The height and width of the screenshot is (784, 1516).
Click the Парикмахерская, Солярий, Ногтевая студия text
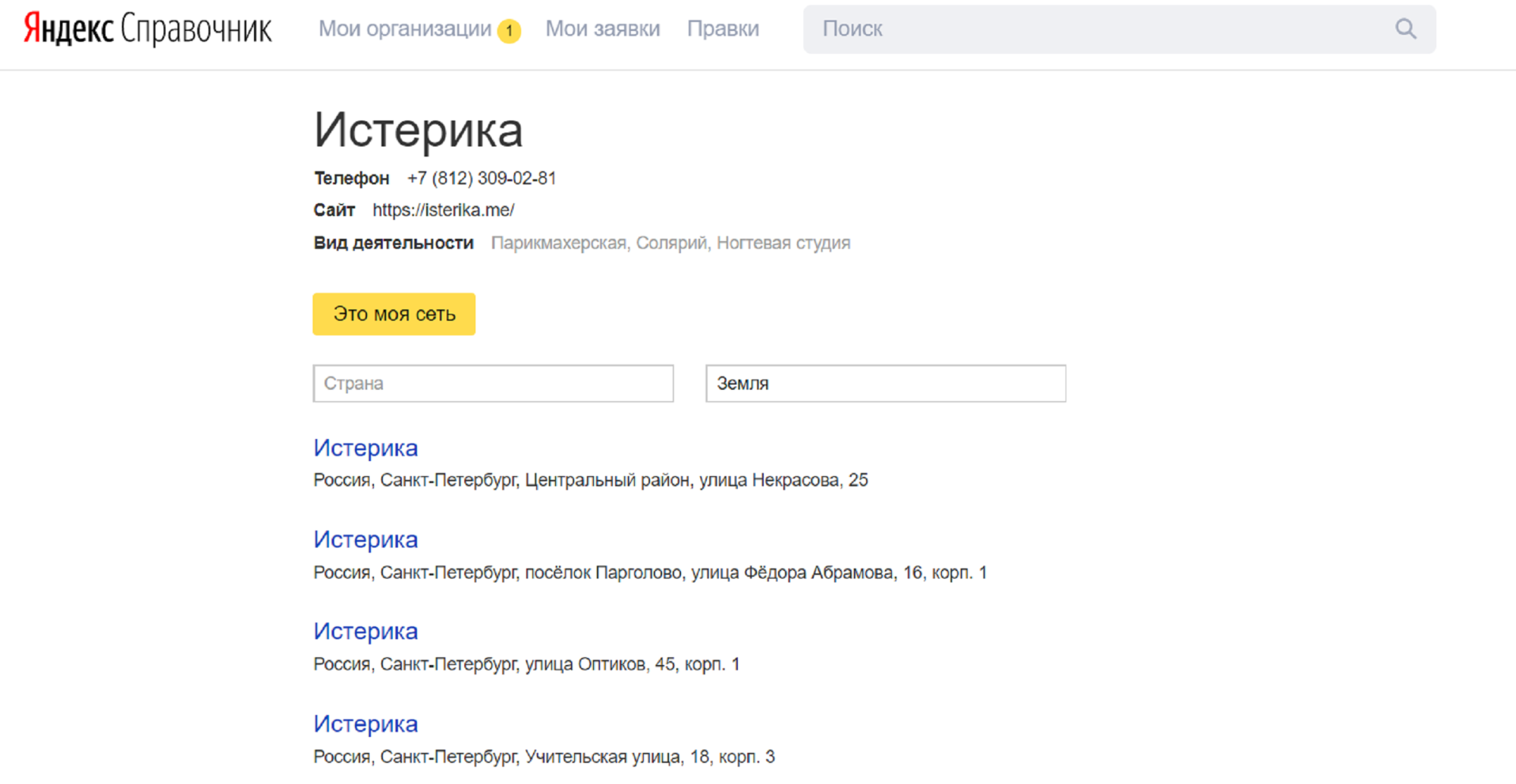coord(670,243)
